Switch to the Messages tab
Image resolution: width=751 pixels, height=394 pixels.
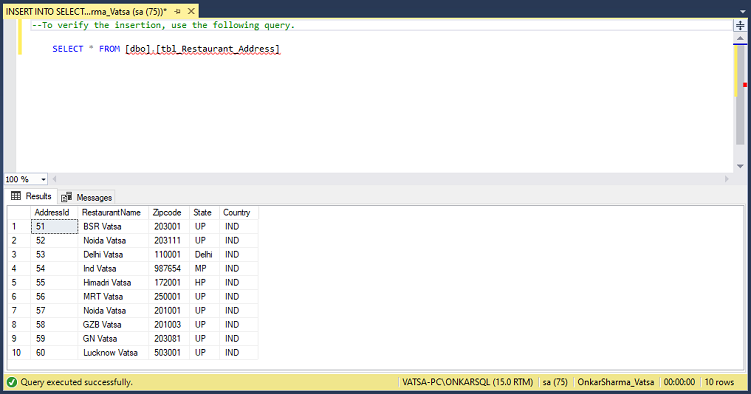pyautogui.click(x=87, y=197)
